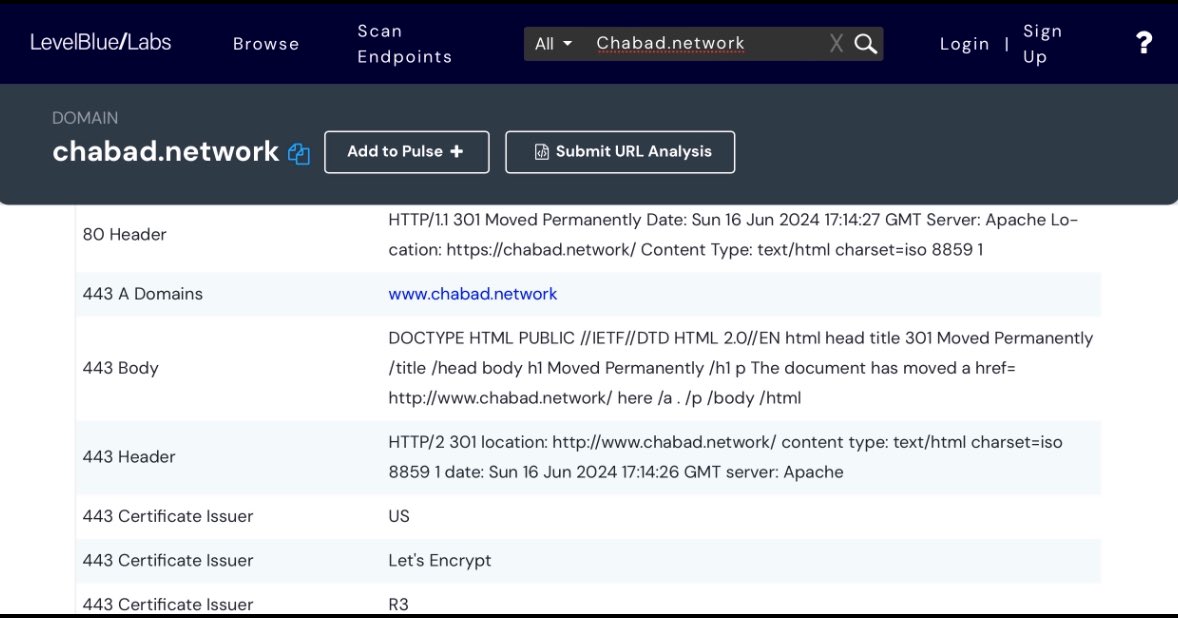Screen dimensions: 1178x618
Task: Clear the search field with the X icon
Action: (x=836, y=43)
